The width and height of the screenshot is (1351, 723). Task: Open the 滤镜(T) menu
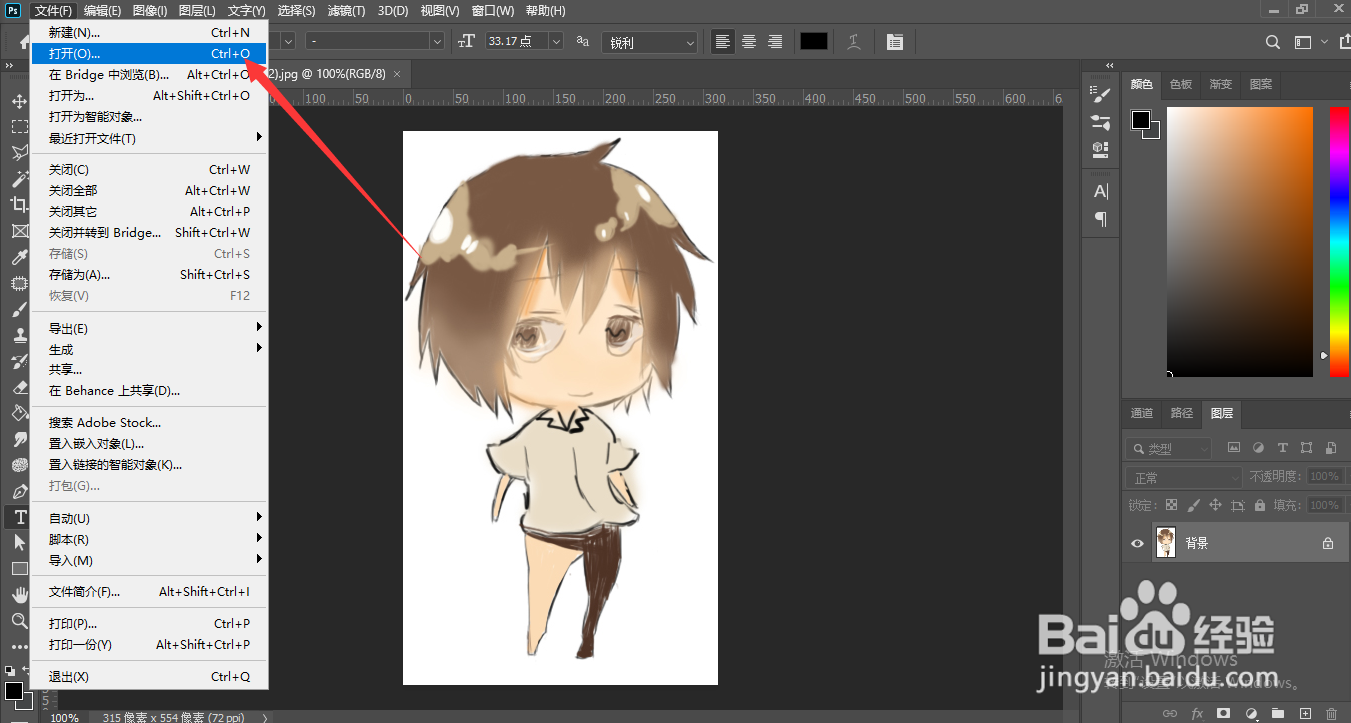346,11
